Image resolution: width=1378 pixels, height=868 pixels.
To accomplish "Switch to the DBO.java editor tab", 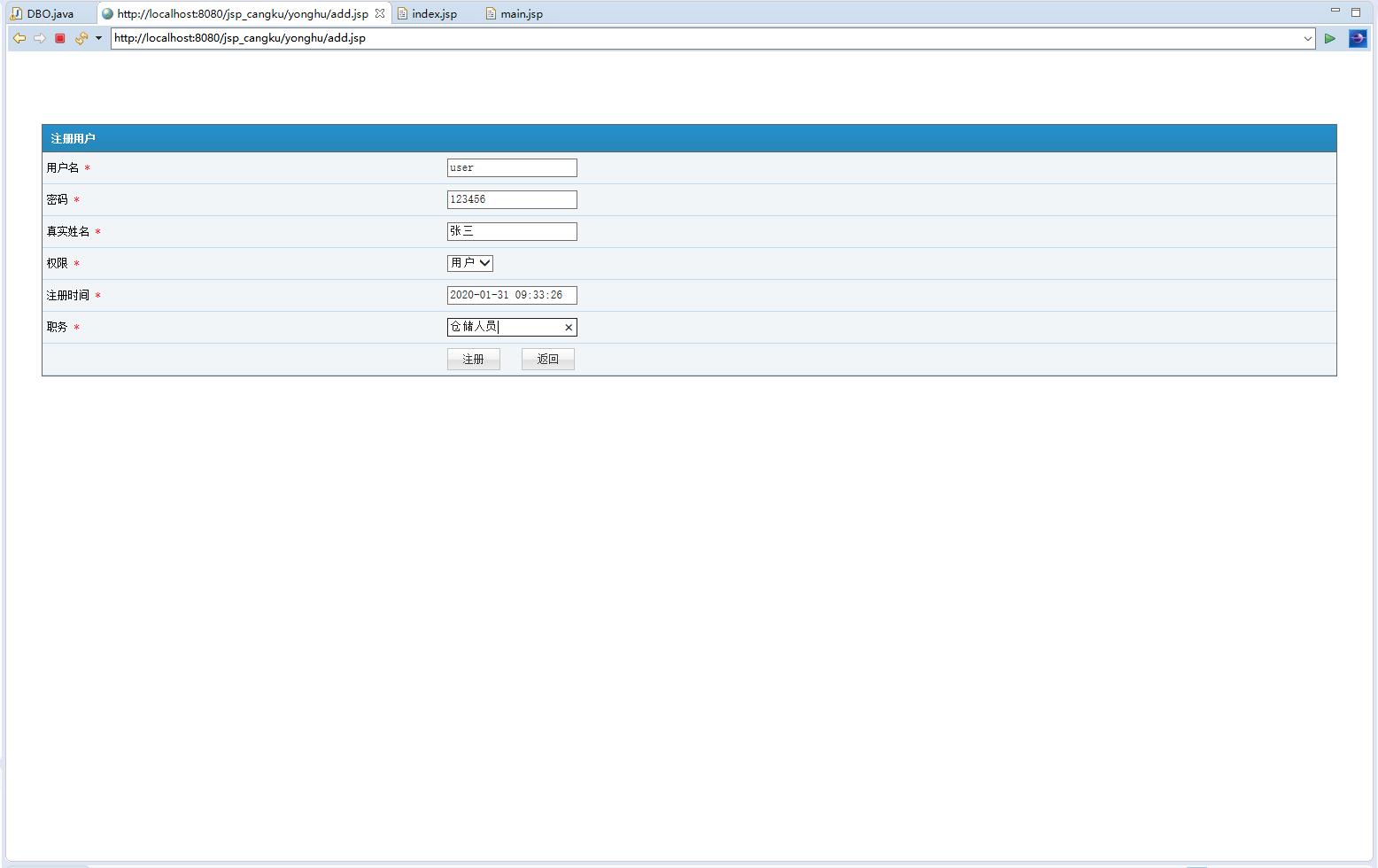I will click(x=49, y=13).
